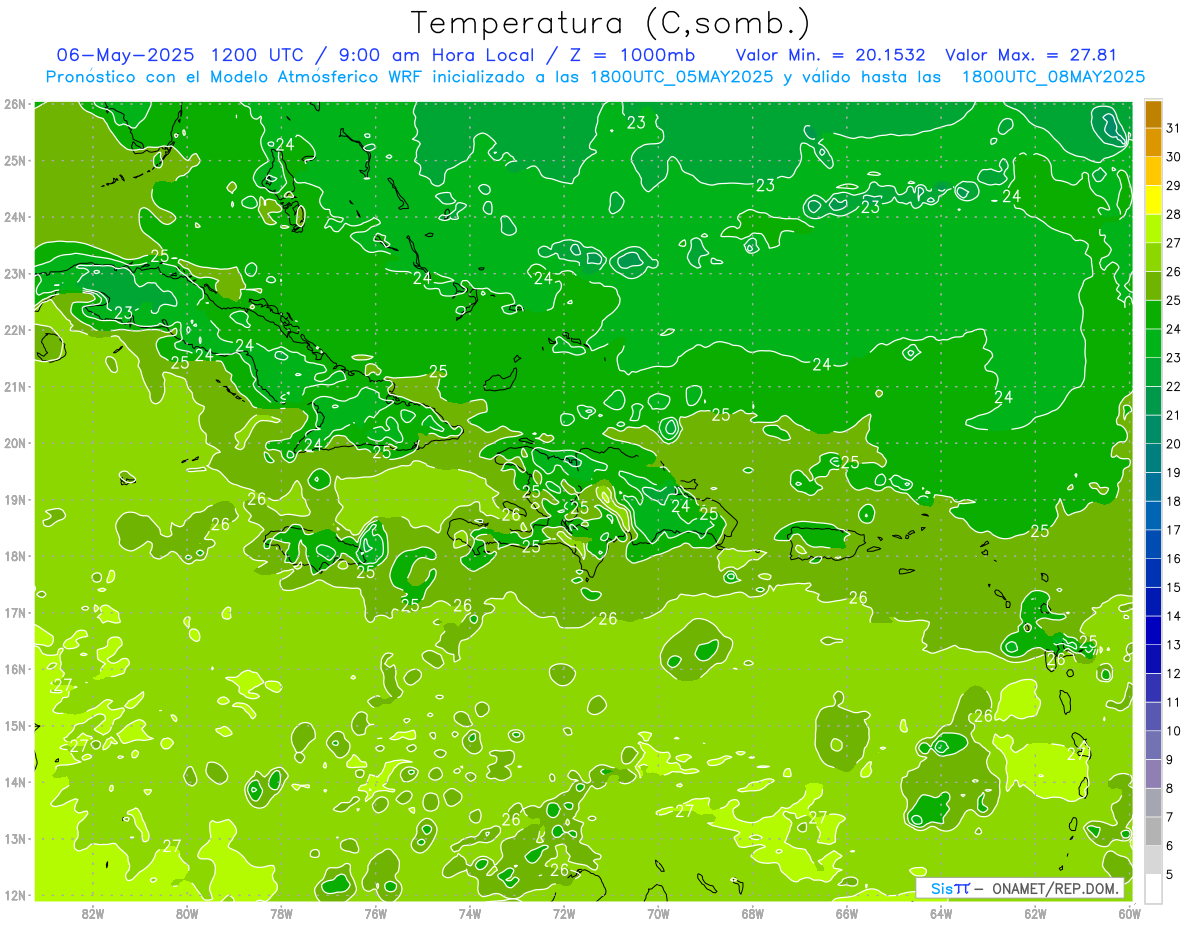Click the longitude axis label '72W'
The width and height of the screenshot is (1200, 927).
point(564,912)
